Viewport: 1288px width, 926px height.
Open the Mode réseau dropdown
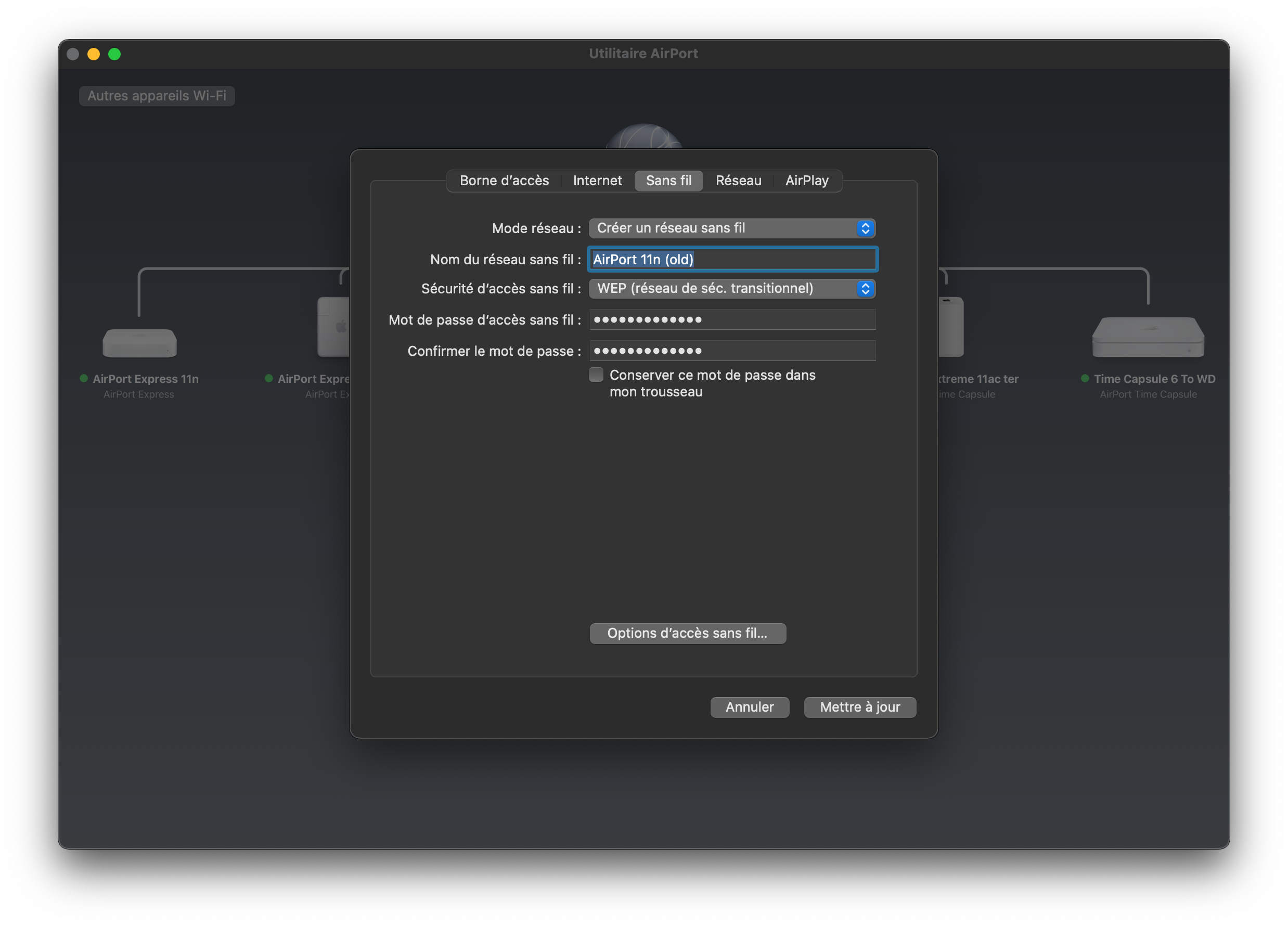[732, 228]
